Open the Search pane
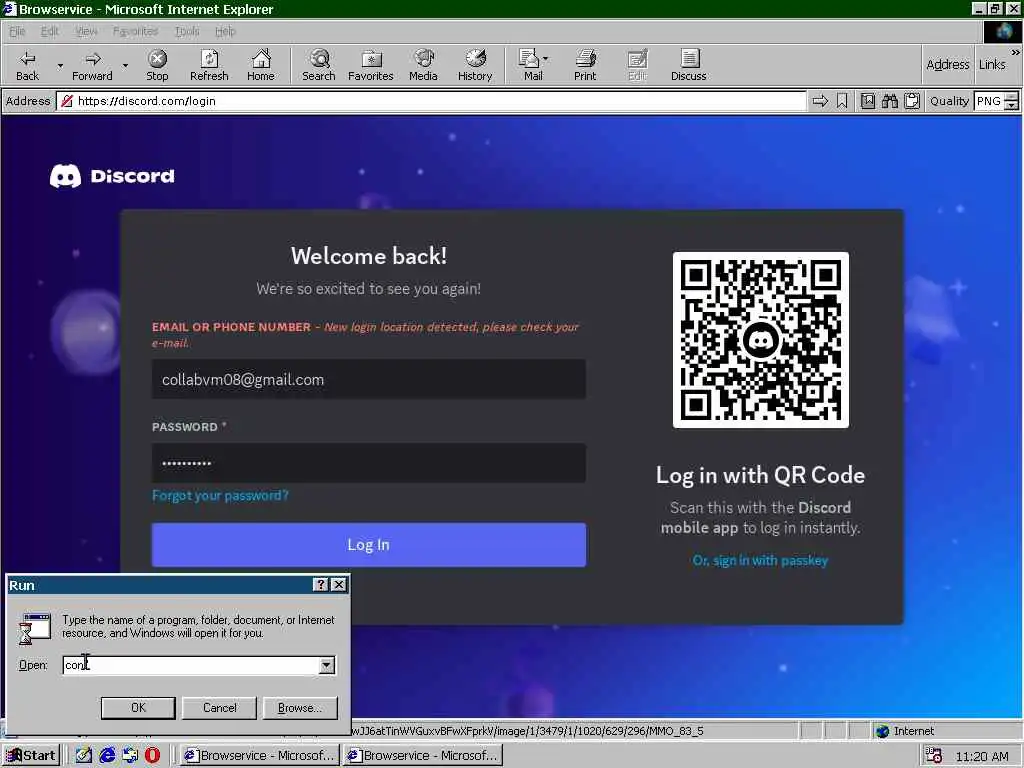This screenshot has width=1024, height=768. coord(319,65)
